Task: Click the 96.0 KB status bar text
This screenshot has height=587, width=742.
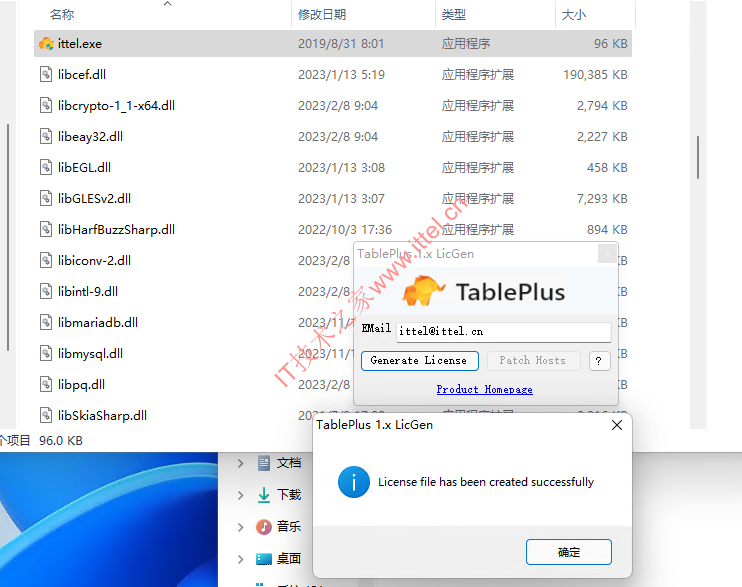Action: tap(61, 441)
